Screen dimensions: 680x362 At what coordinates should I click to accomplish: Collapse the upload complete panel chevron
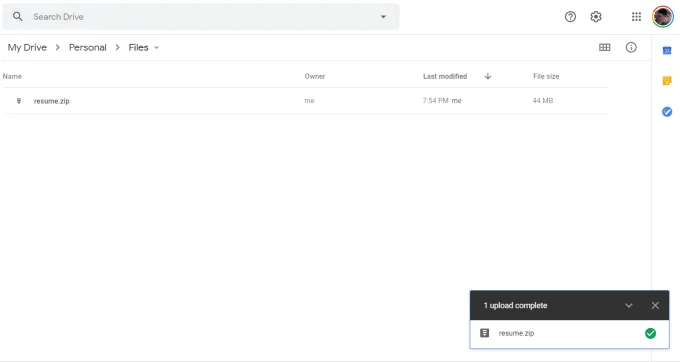[628, 306]
